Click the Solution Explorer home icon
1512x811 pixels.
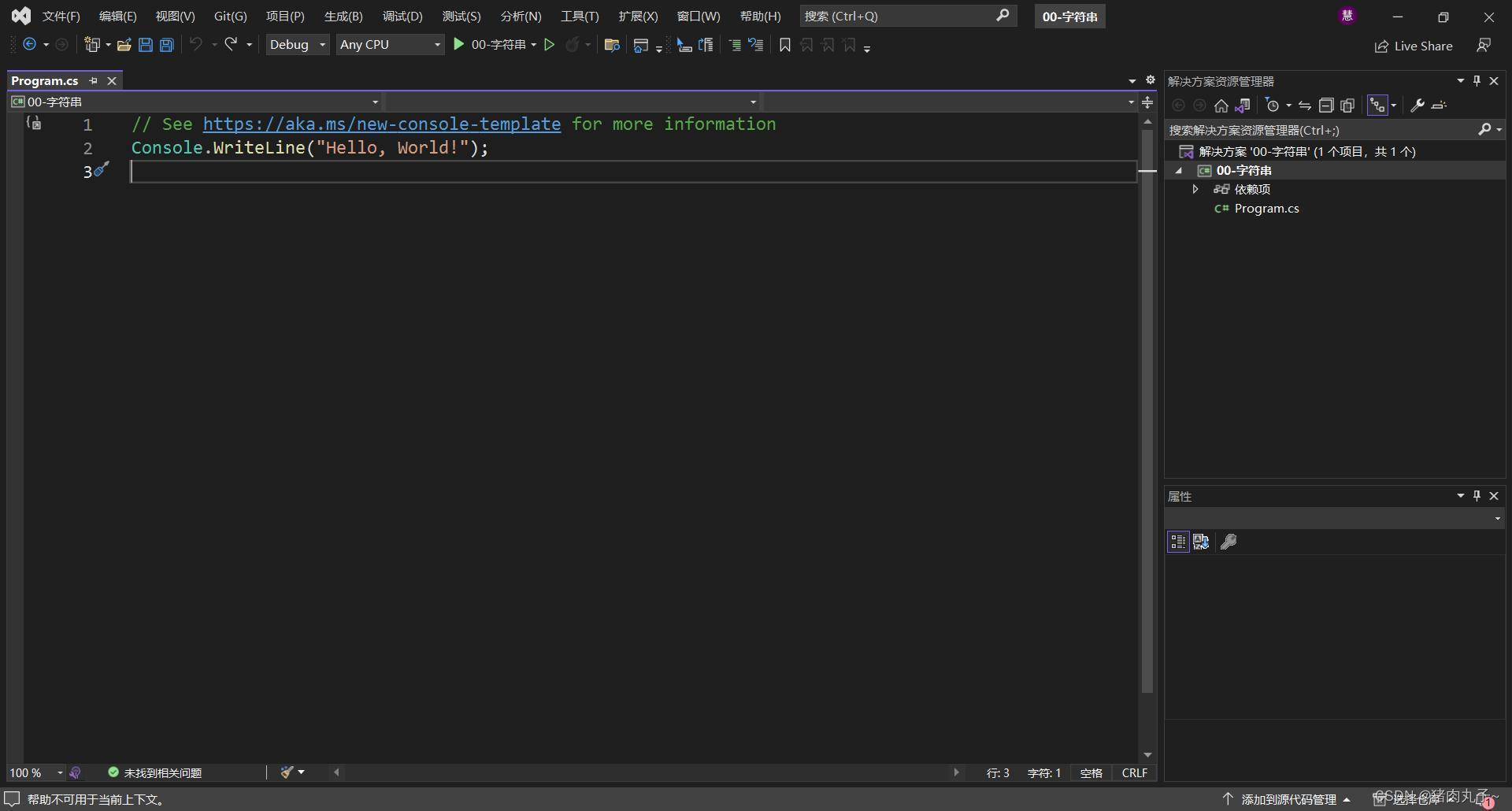(x=1221, y=106)
